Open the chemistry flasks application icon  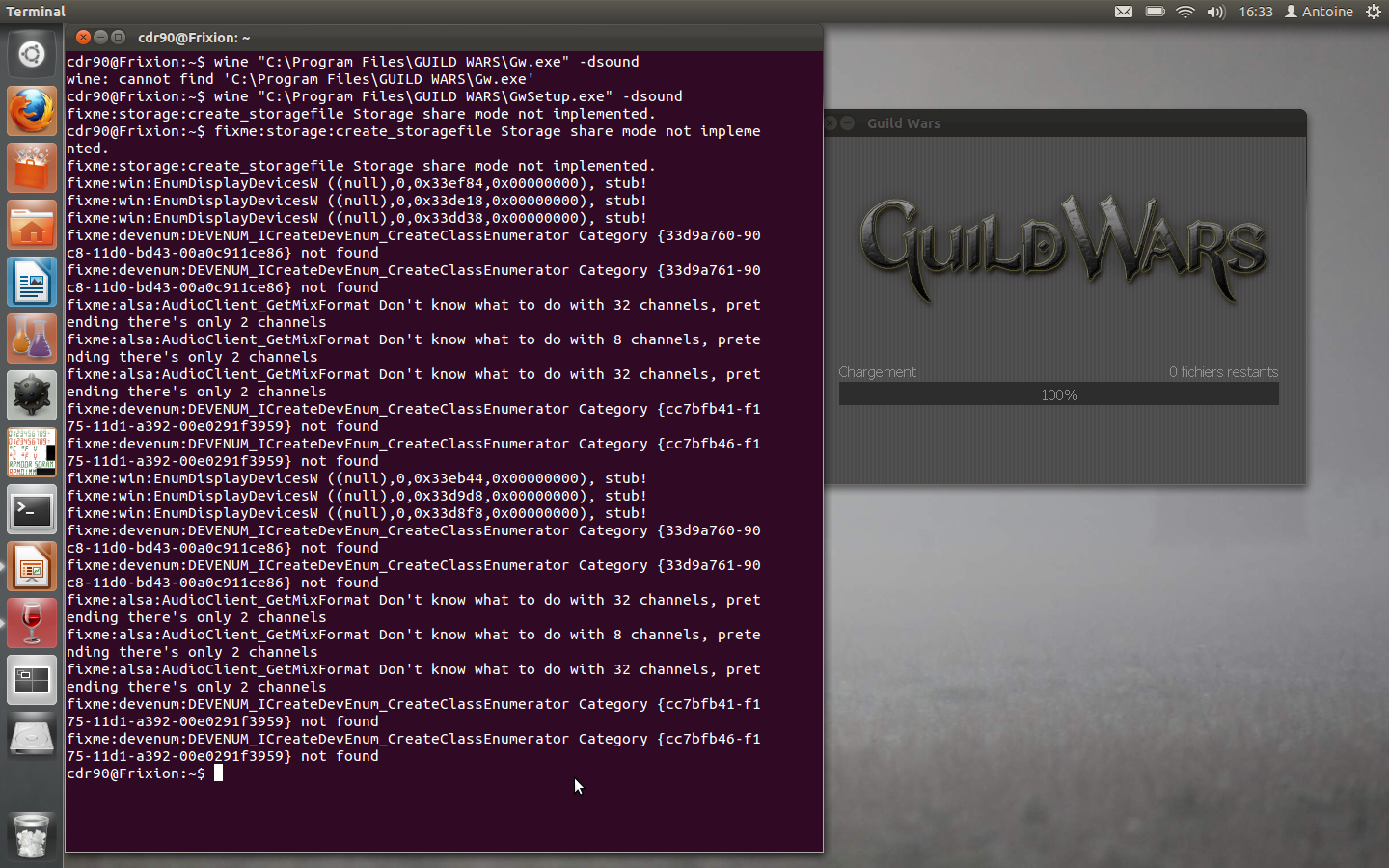(32, 339)
